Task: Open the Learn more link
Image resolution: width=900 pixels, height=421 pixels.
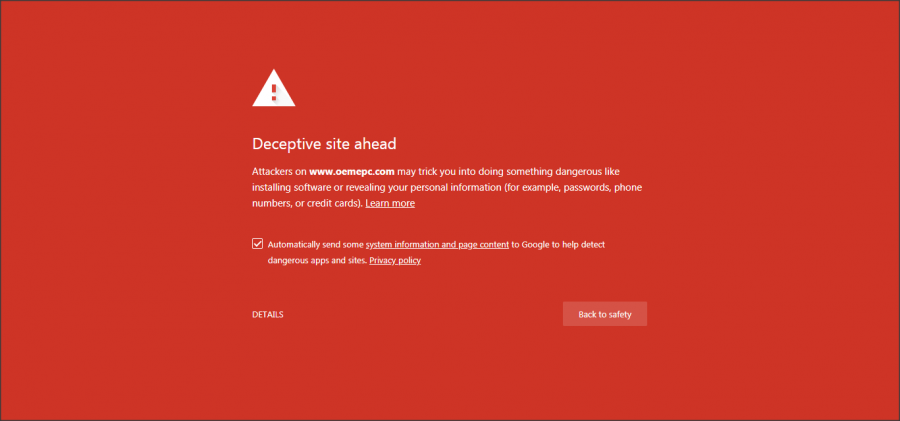Action: click(x=390, y=203)
